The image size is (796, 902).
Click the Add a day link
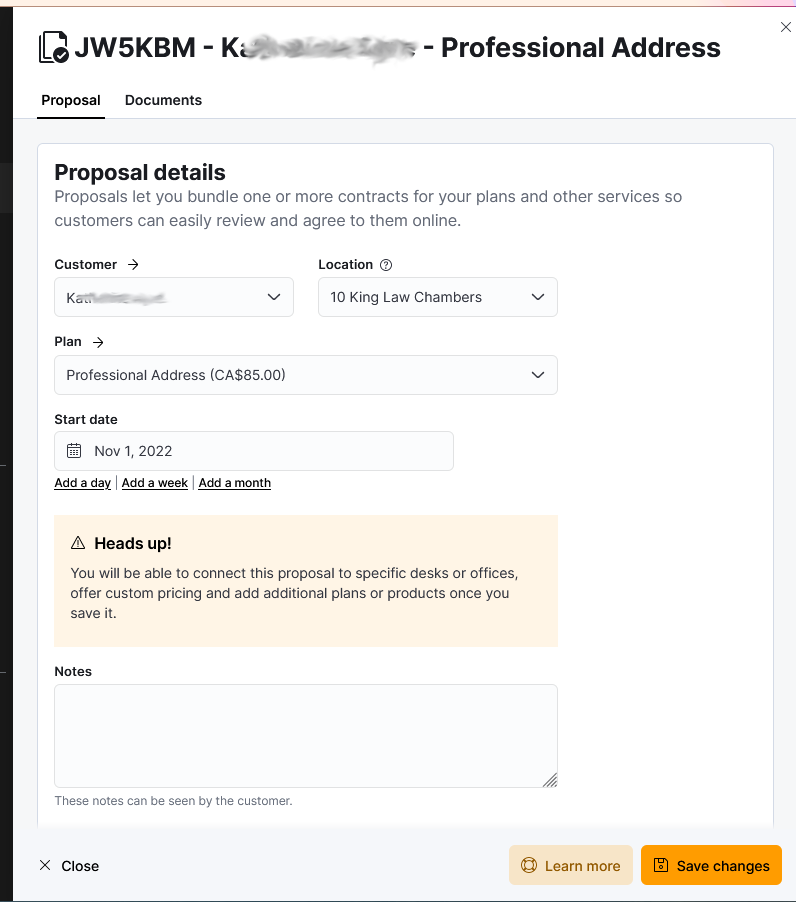[83, 483]
